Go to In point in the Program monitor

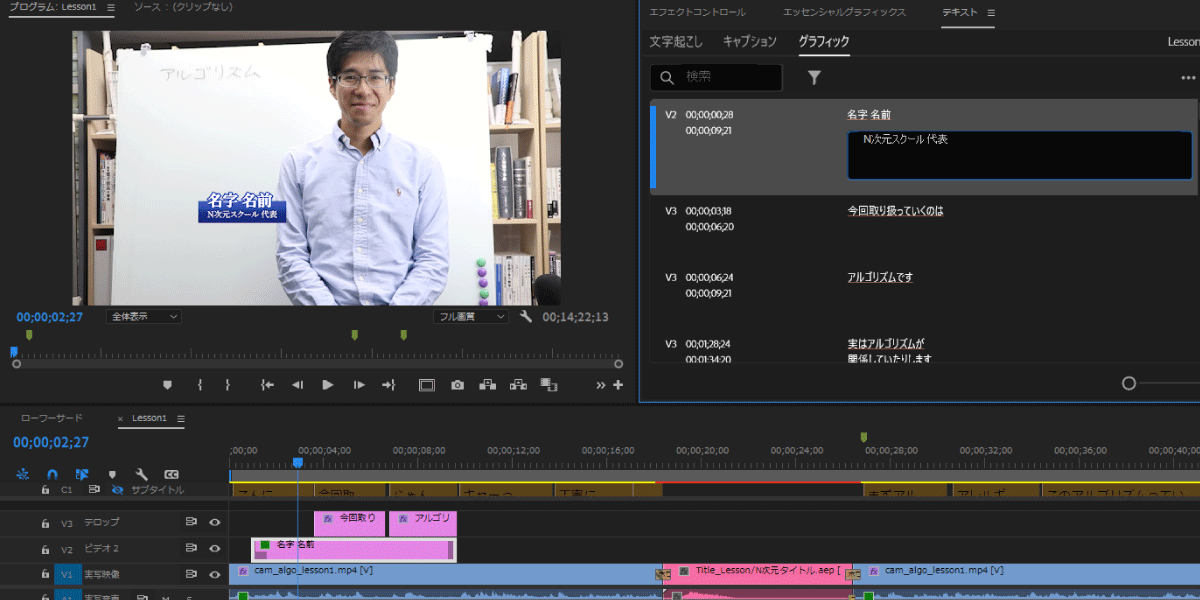267,385
